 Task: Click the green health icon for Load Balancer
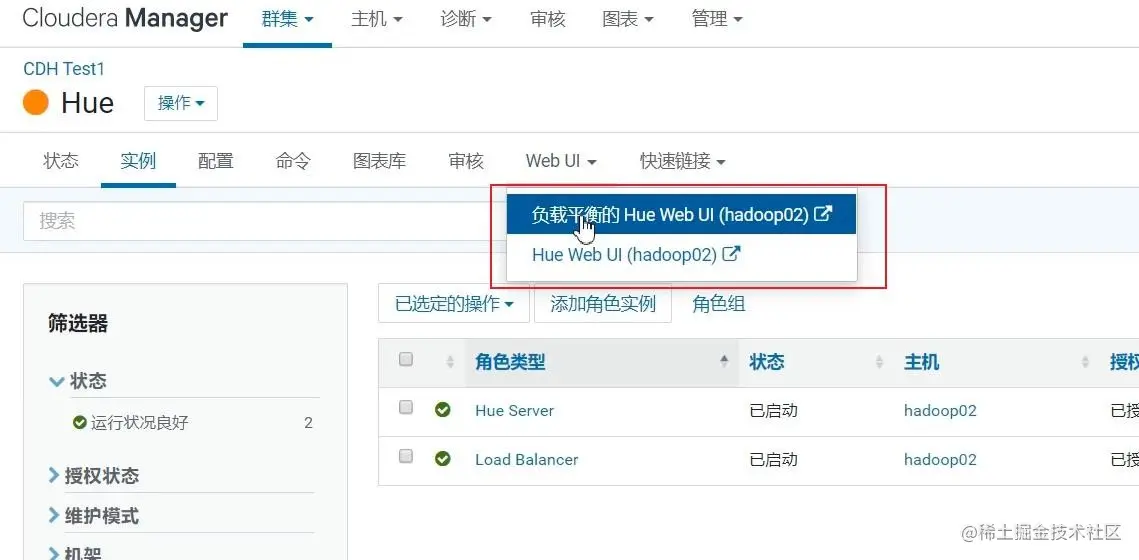[x=442, y=459]
